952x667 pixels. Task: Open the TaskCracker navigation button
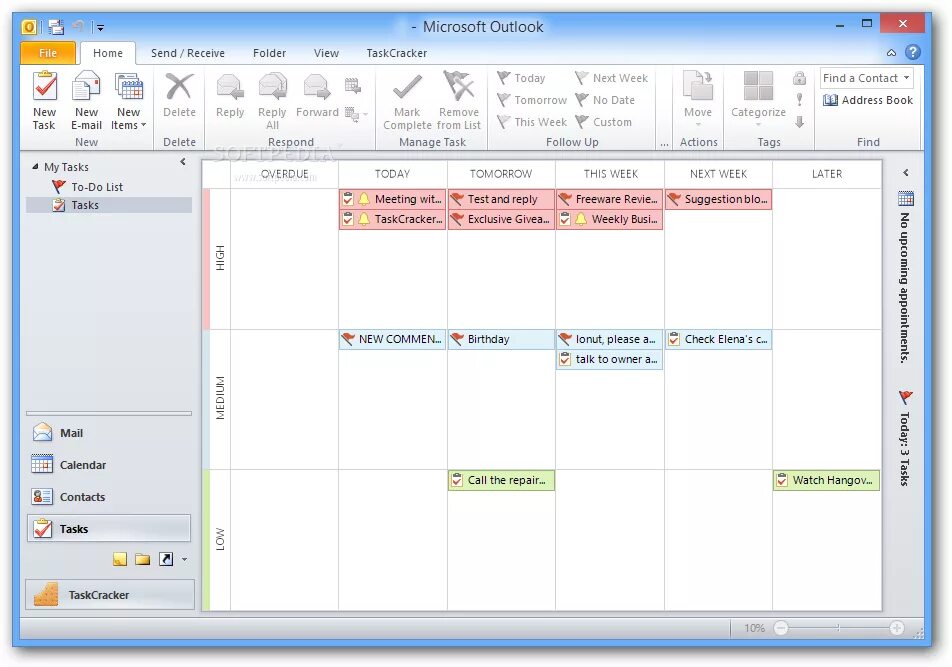pyautogui.click(x=110, y=595)
